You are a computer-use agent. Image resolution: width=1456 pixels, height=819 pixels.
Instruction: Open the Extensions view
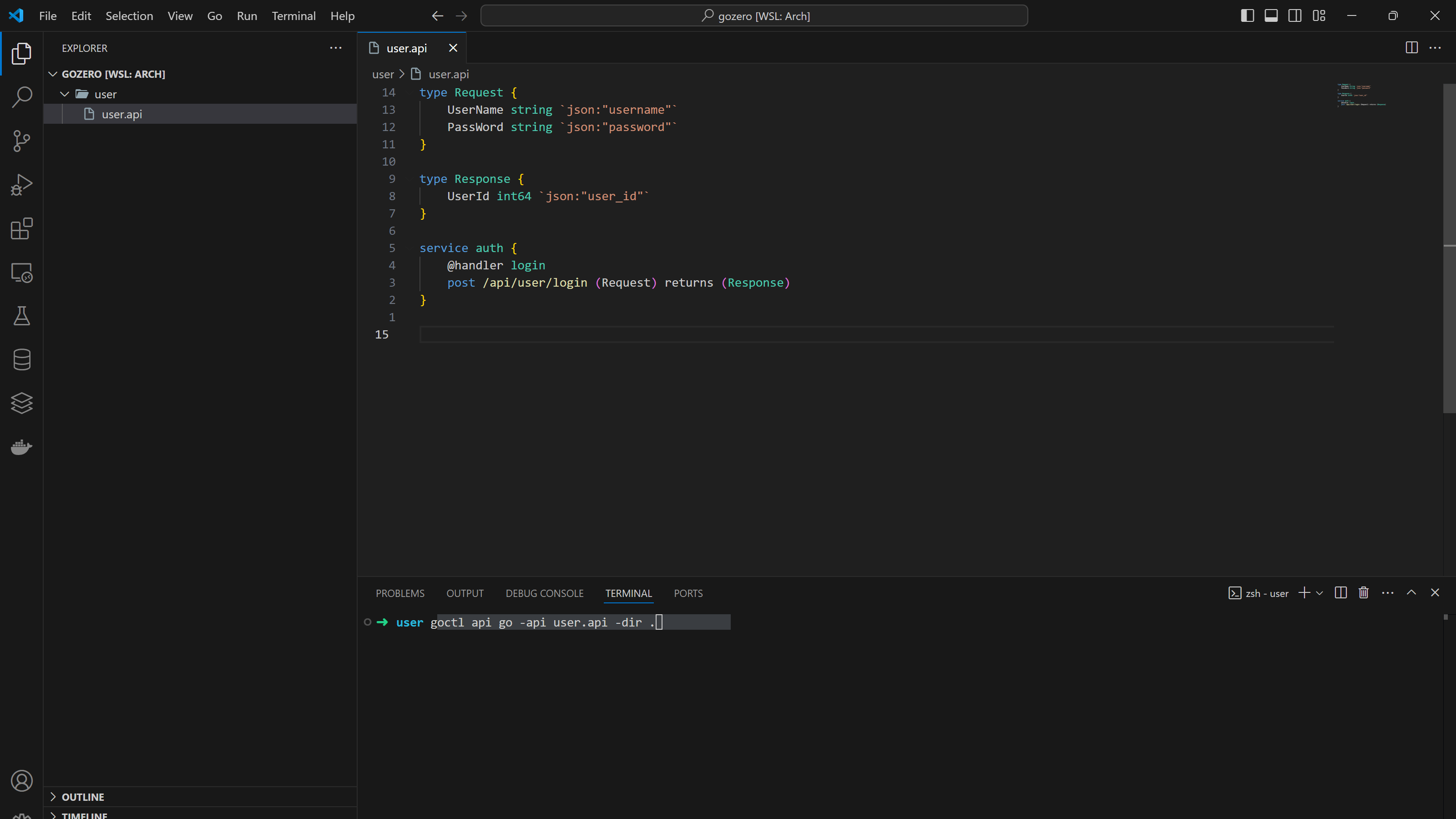[x=21, y=229]
